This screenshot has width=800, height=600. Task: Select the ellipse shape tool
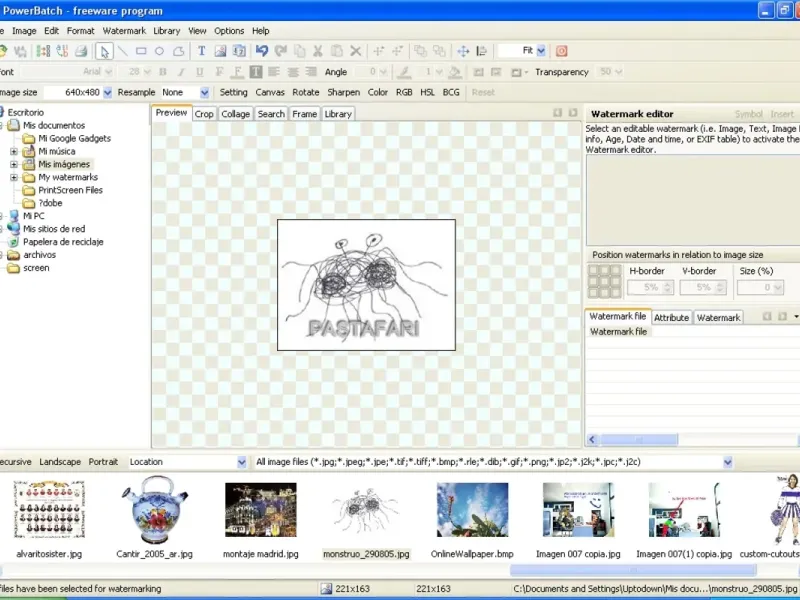point(159,51)
